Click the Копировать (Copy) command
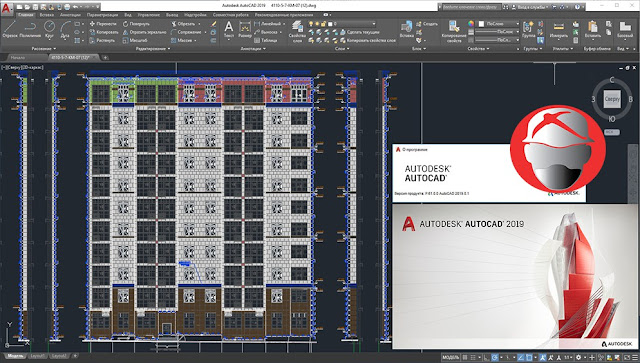The image size is (640, 363). point(104,32)
